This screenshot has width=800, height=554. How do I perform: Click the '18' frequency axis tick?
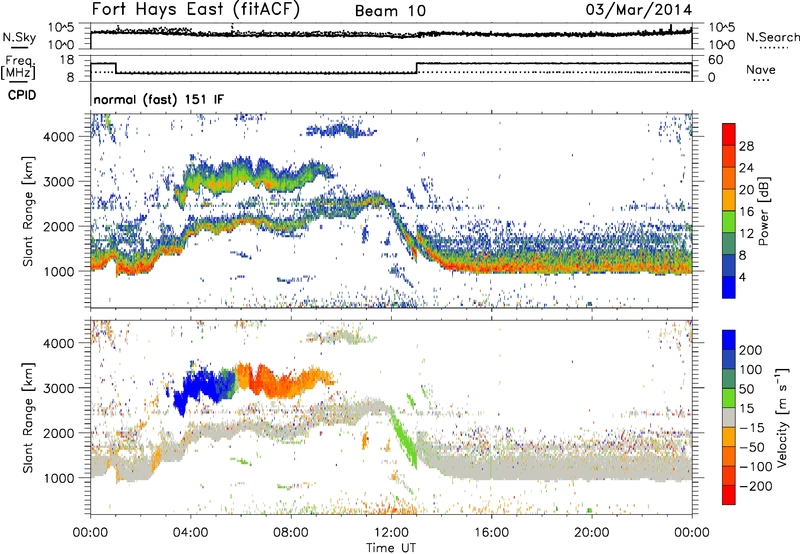[66, 60]
